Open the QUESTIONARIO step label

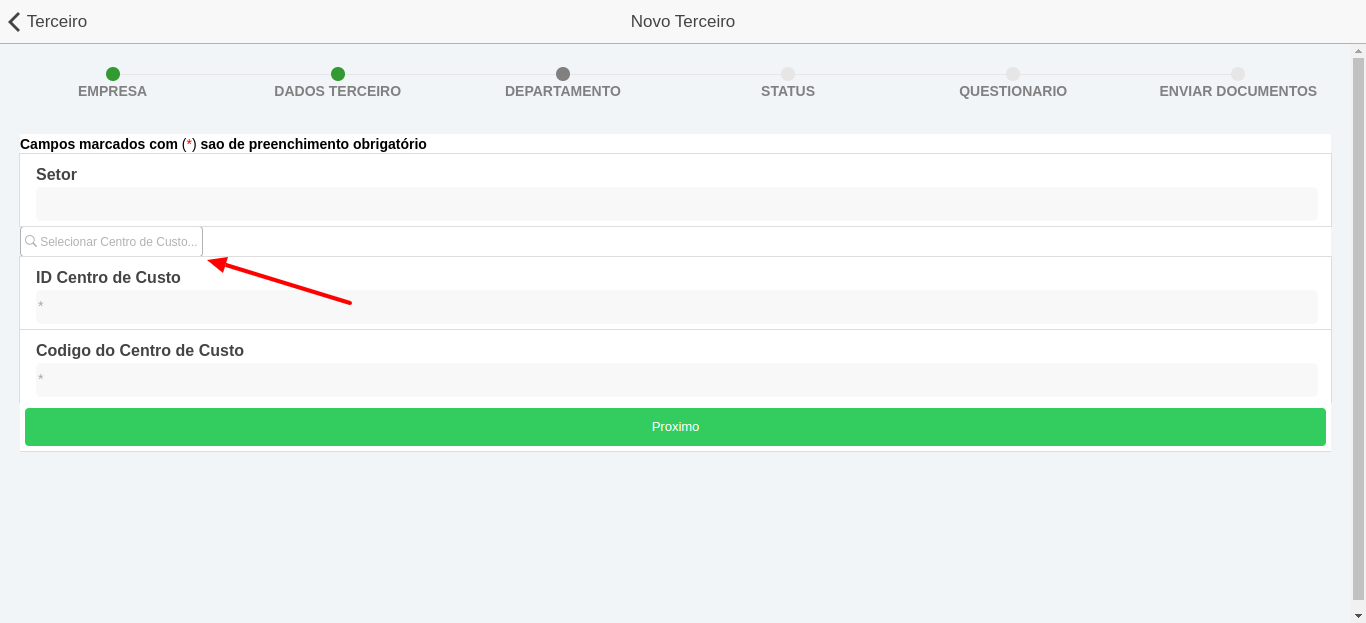pyautogui.click(x=1012, y=91)
